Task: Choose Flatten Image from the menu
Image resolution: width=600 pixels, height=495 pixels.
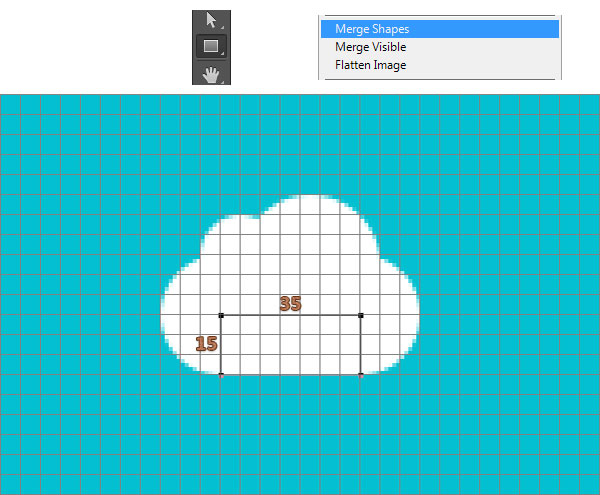Action: tap(440, 65)
